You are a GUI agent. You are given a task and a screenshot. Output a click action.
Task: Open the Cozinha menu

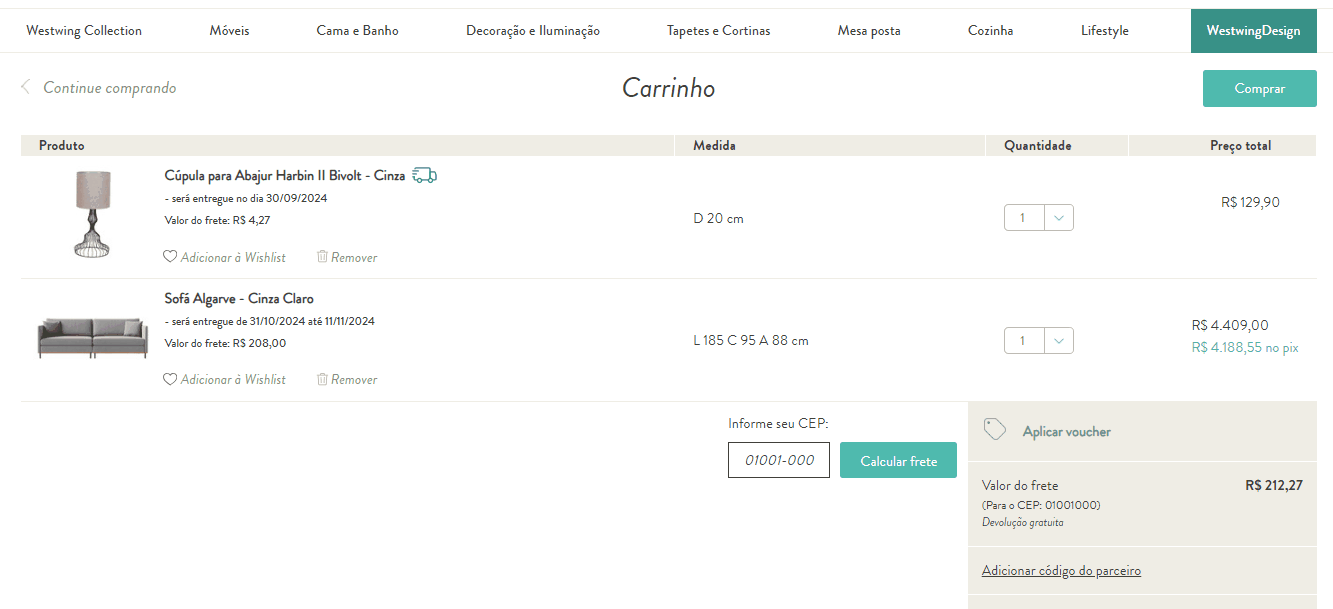[x=991, y=31]
